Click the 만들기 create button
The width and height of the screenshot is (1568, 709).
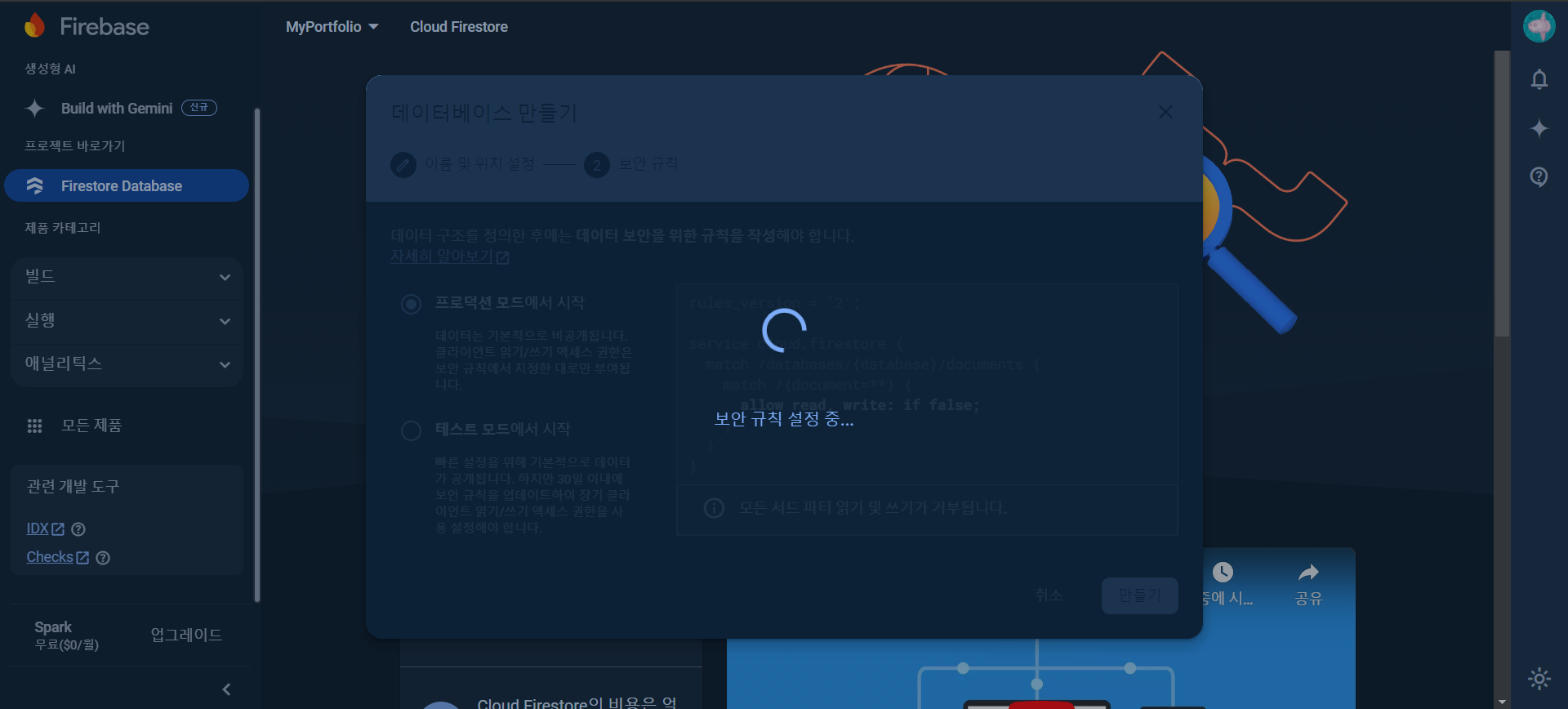[x=1139, y=595]
